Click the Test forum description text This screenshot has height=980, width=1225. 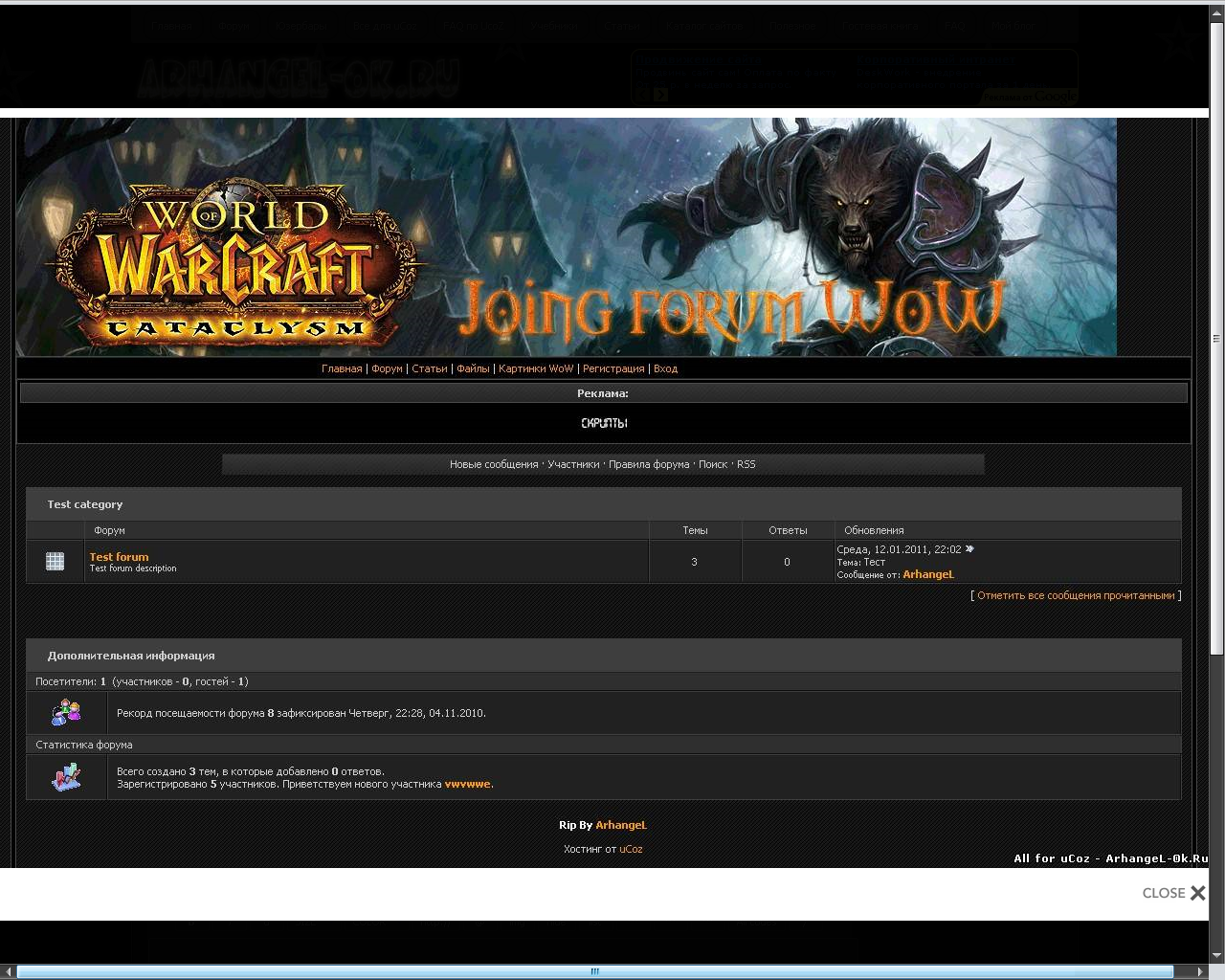[x=133, y=568]
